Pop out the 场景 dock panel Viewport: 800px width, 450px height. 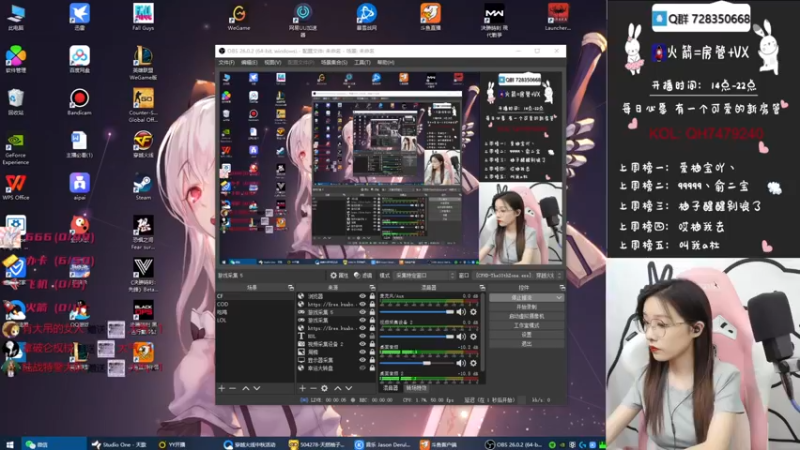[x=290, y=288]
